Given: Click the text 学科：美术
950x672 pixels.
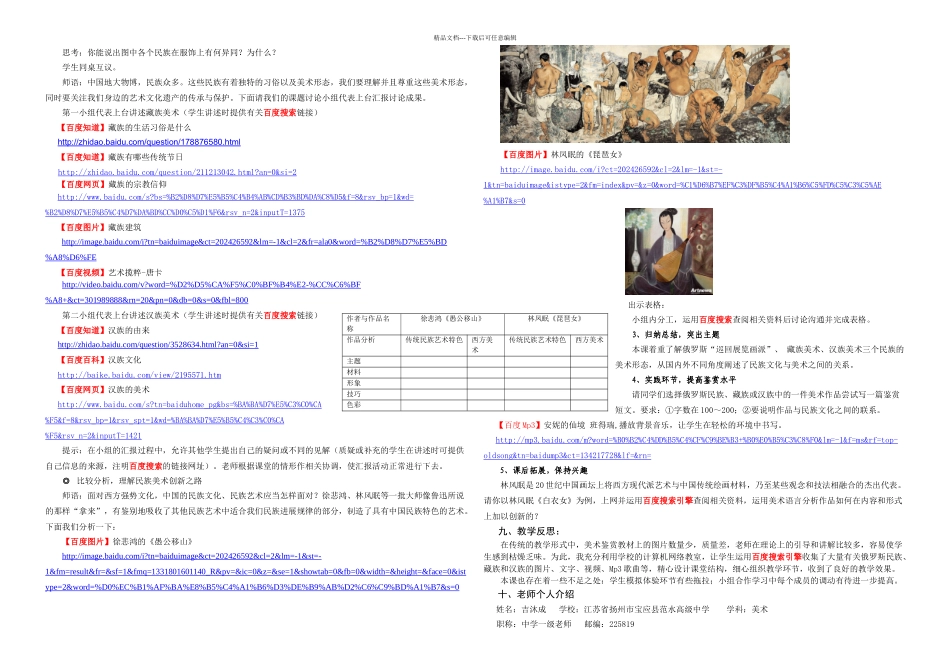Looking at the screenshot, I should pyautogui.click(x=747, y=609).
